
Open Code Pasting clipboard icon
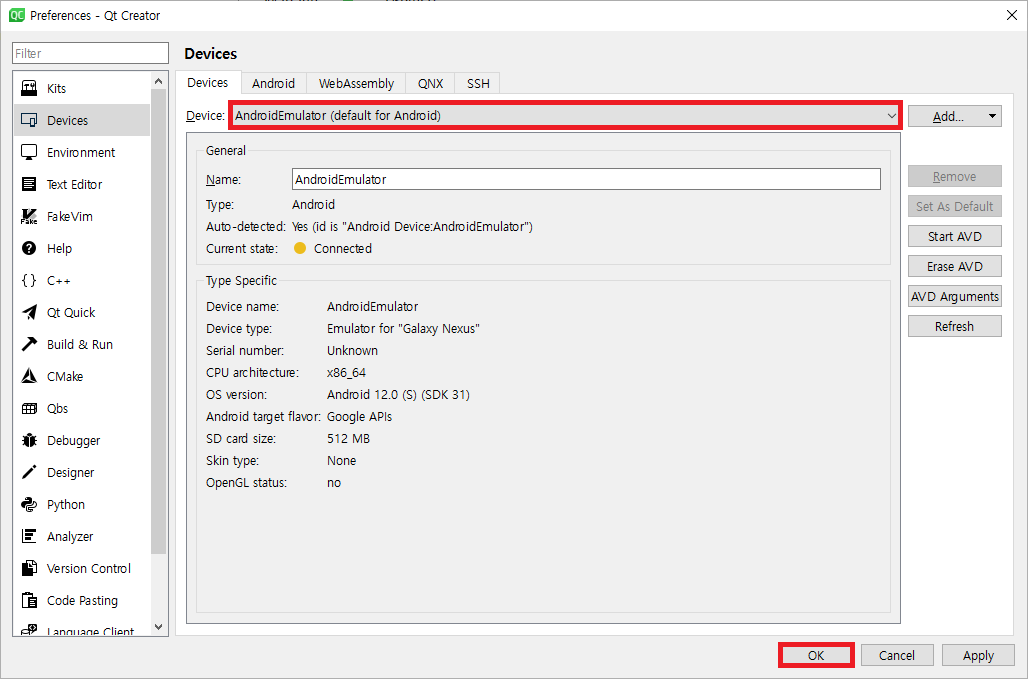tap(29, 600)
